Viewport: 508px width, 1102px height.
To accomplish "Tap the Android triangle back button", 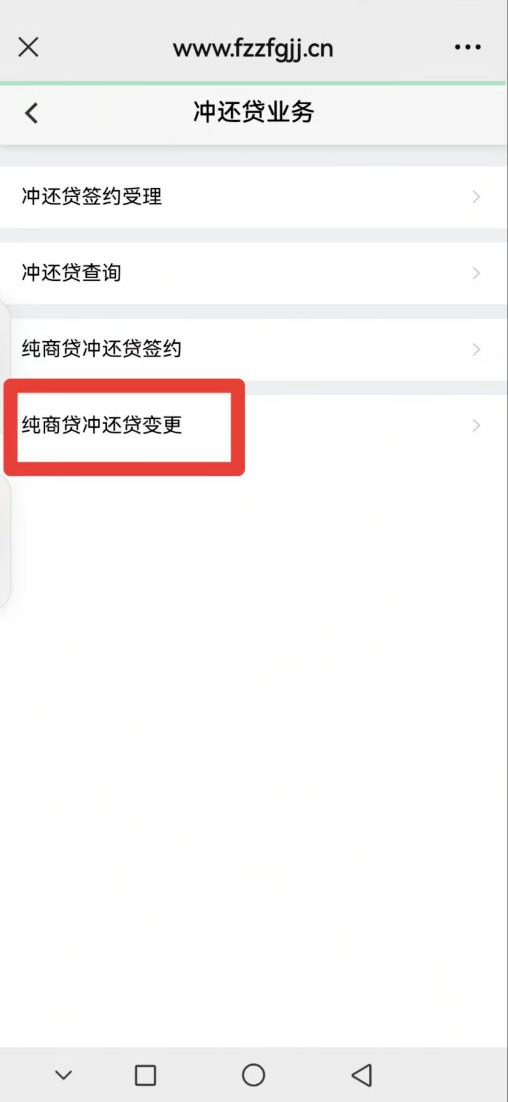I will (361, 1075).
